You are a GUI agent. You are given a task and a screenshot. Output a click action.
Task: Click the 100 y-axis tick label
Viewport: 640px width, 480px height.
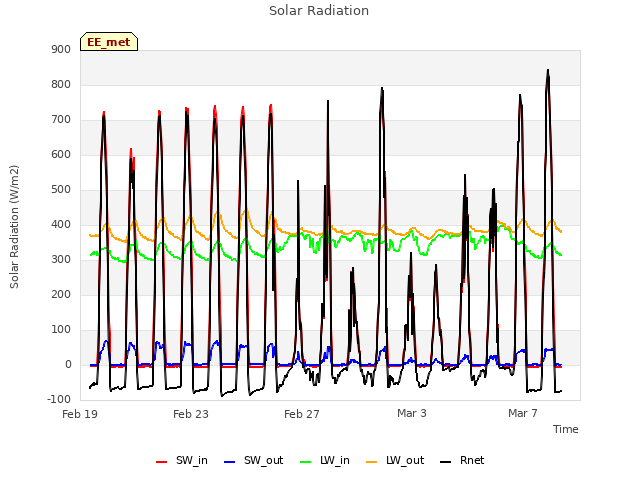pyautogui.click(x=61, y=330)
